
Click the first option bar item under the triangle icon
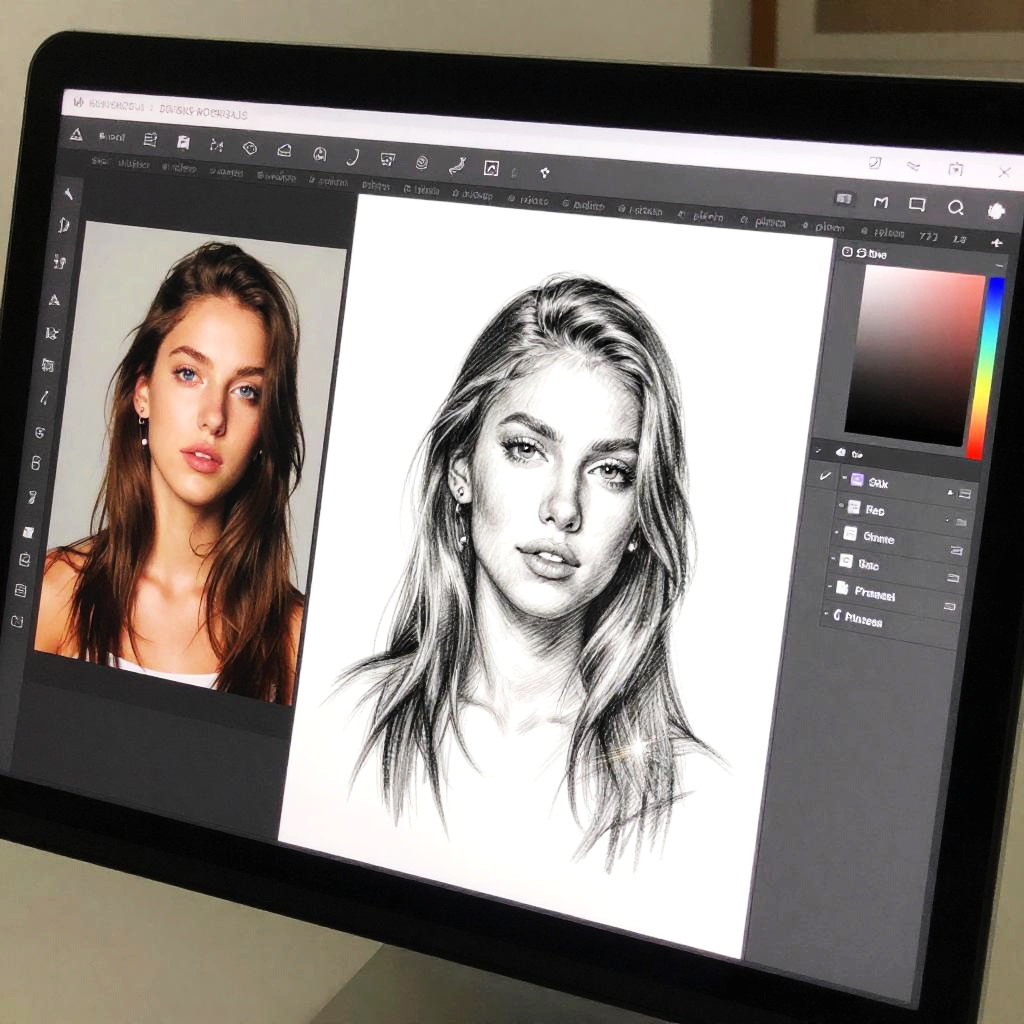tap(100, 161)
